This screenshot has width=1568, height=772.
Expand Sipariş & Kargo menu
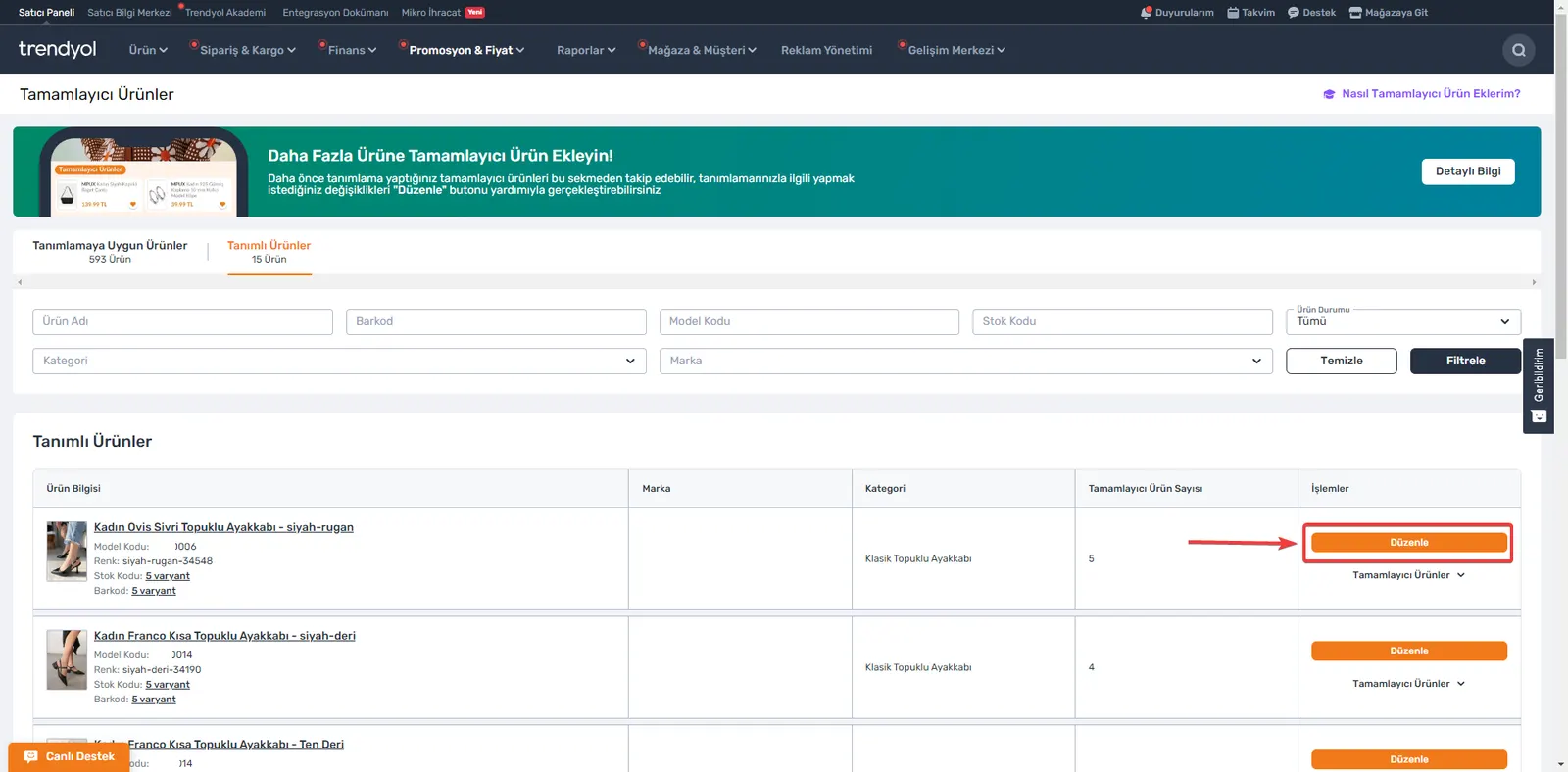247,50
